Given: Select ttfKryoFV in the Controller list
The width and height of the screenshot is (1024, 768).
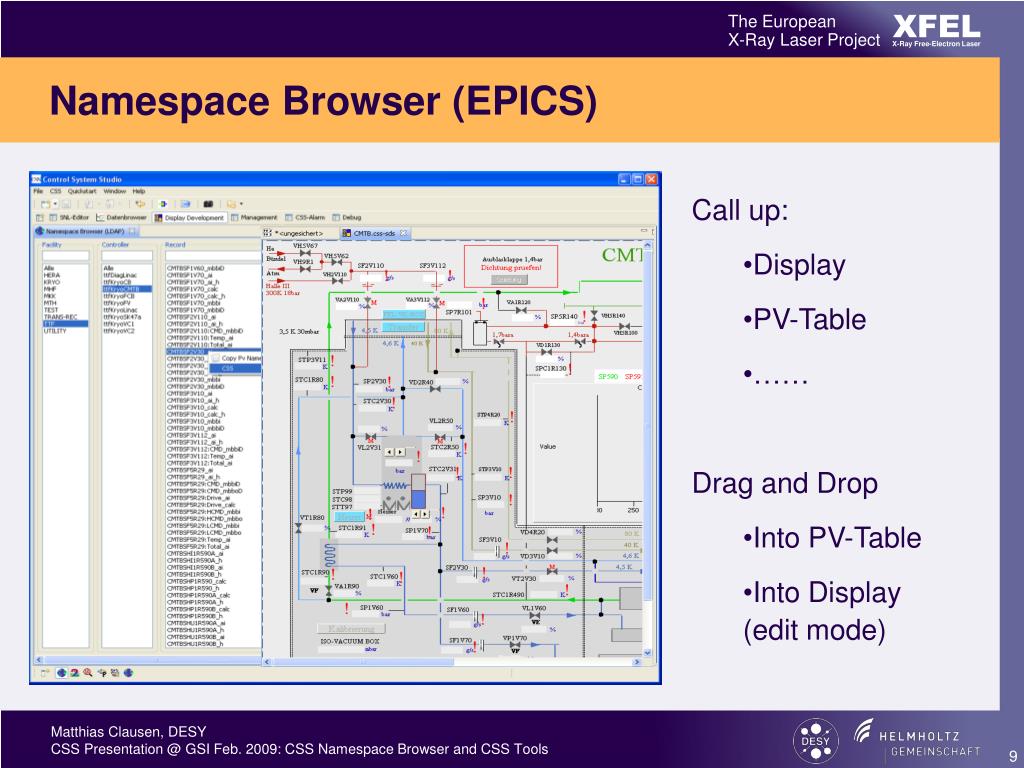Looking at the screenshot, I should click(x=127, y=303).
